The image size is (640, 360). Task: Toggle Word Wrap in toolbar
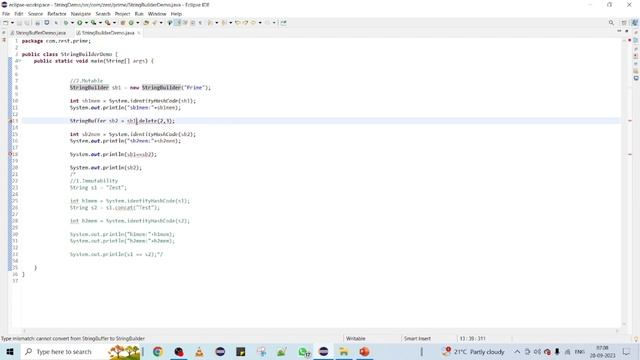coord(185,23)
